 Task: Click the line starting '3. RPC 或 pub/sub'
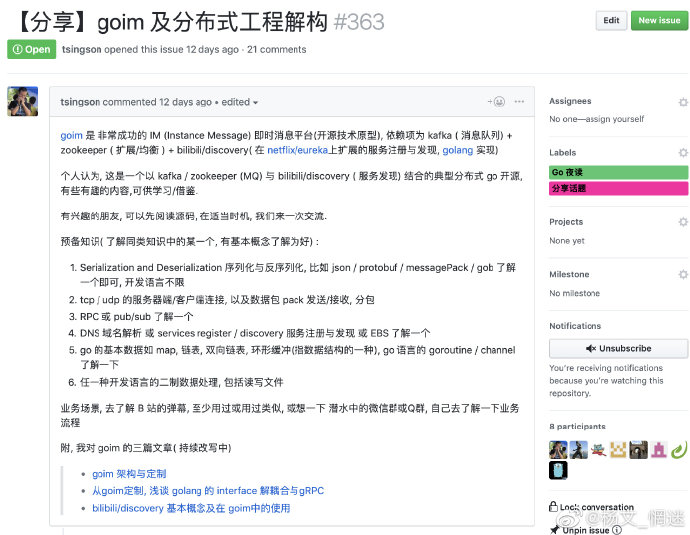click(131, 317)
